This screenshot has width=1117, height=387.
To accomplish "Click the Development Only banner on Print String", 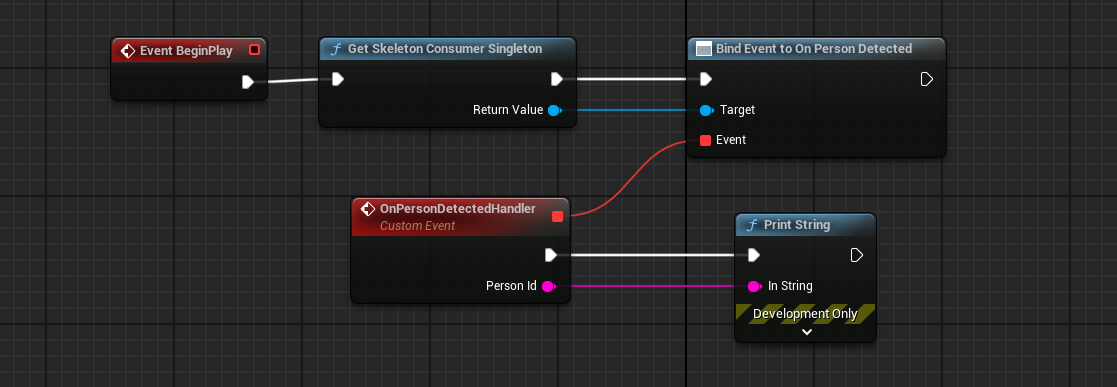I will 805,314.
